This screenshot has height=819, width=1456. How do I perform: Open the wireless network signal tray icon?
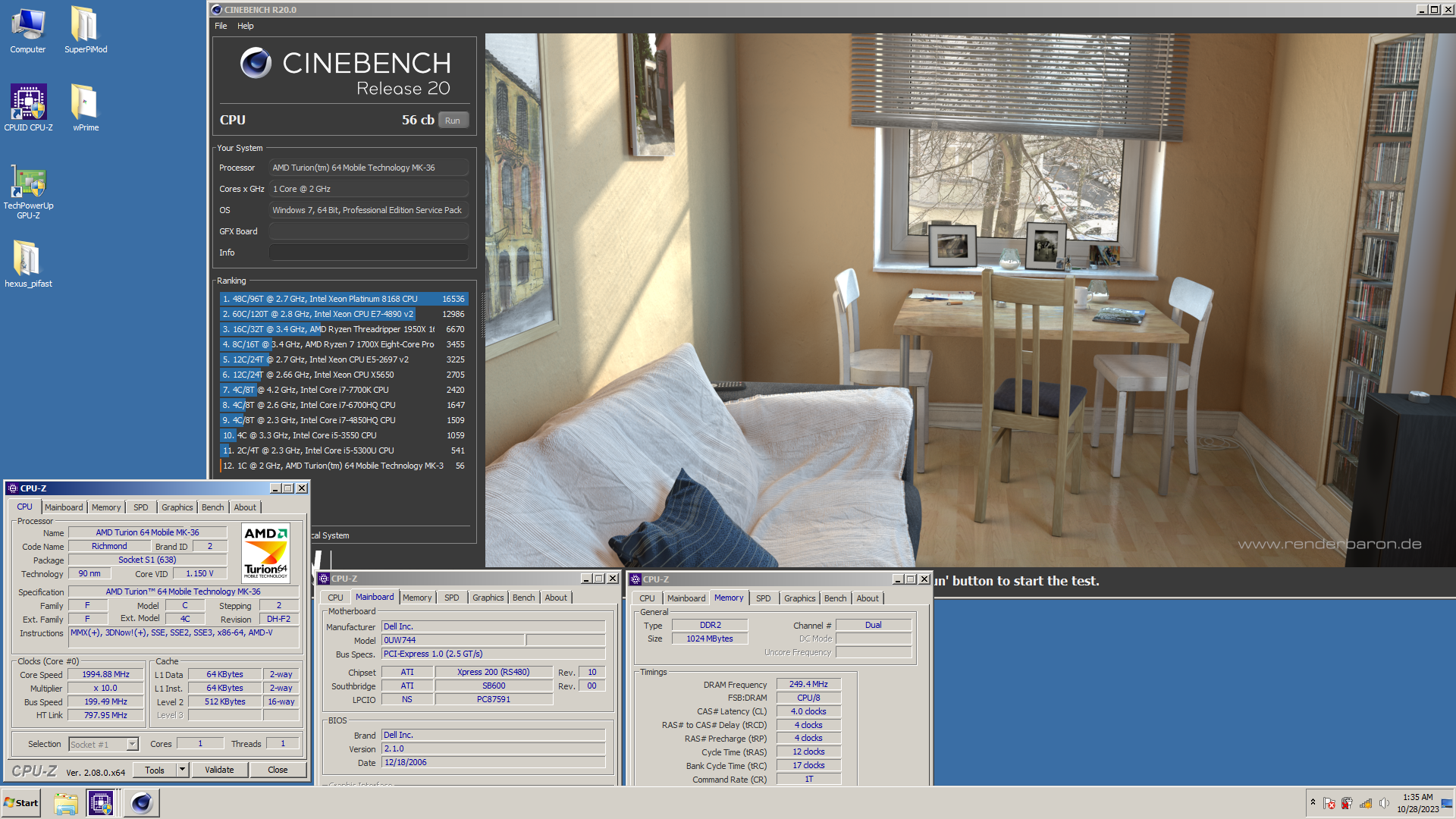click(1366, 804)
